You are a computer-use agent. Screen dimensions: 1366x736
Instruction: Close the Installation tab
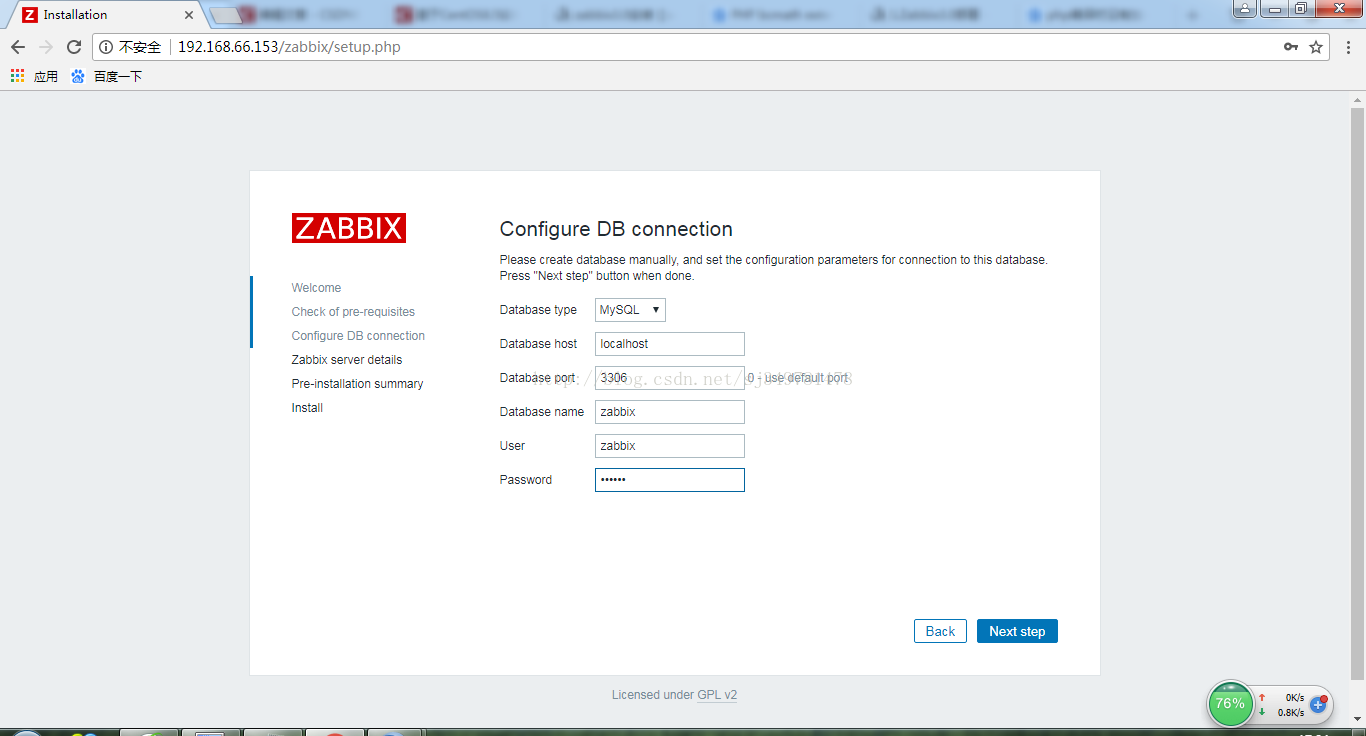point(189,15)
